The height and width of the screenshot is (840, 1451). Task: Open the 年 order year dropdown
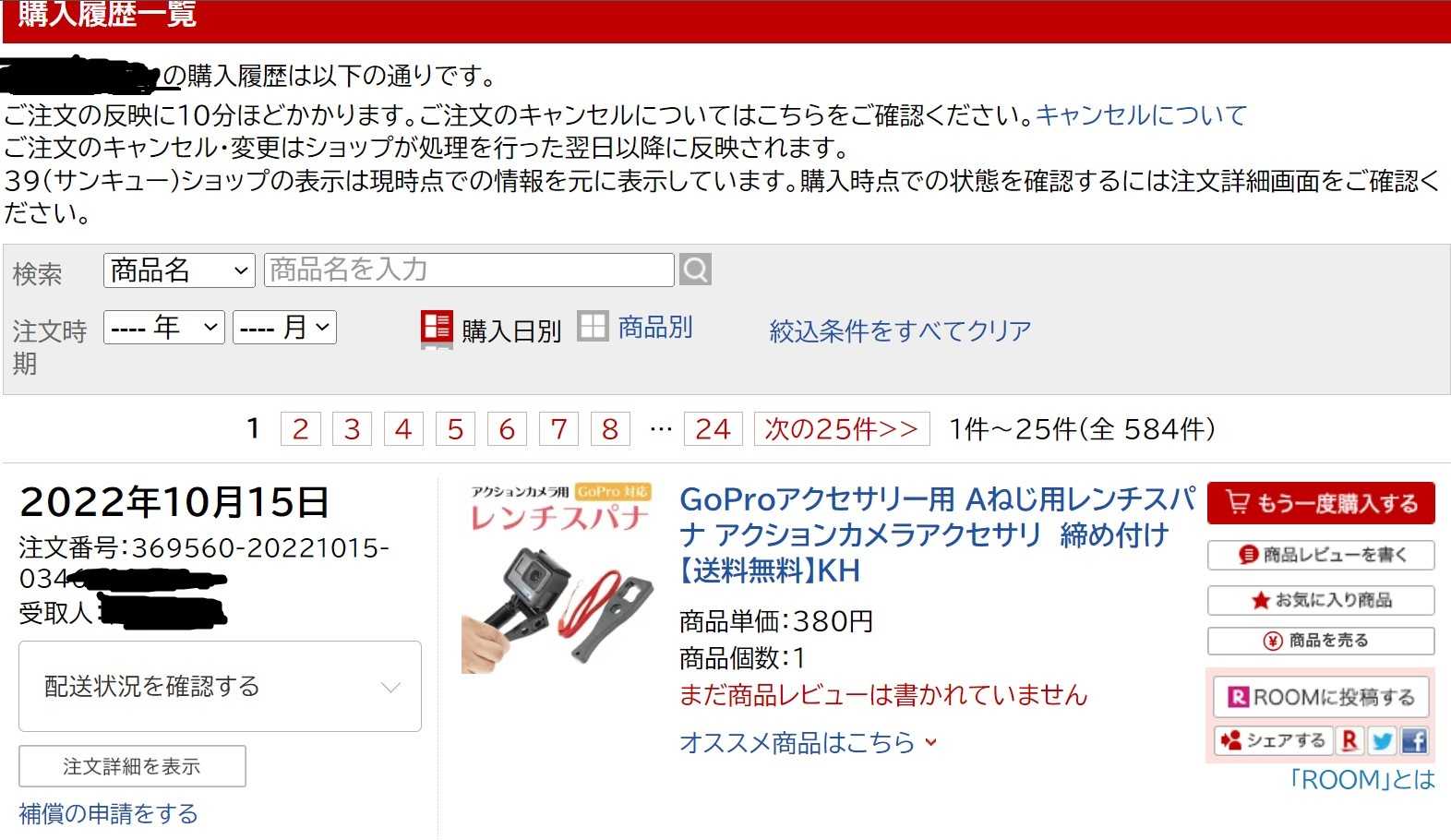tap(164, 328)
